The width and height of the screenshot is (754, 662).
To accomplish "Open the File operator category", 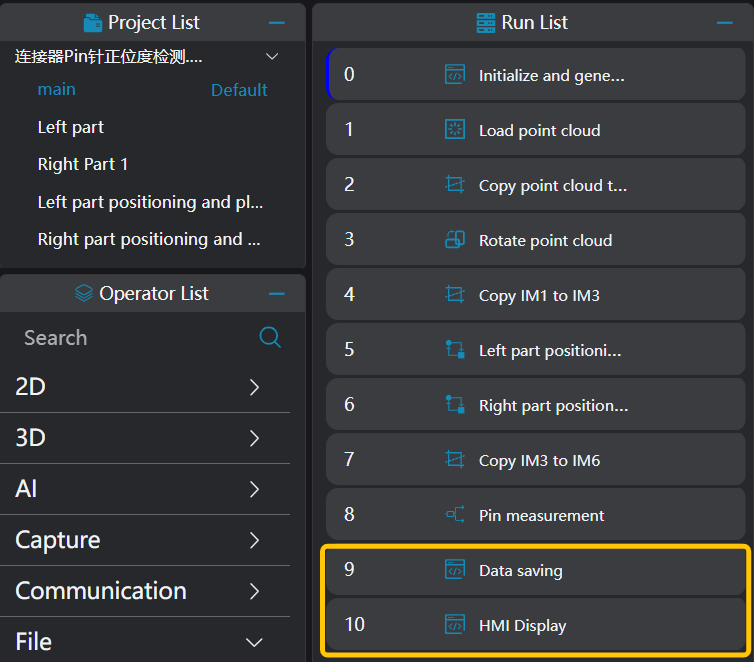I will coord(254,642).
